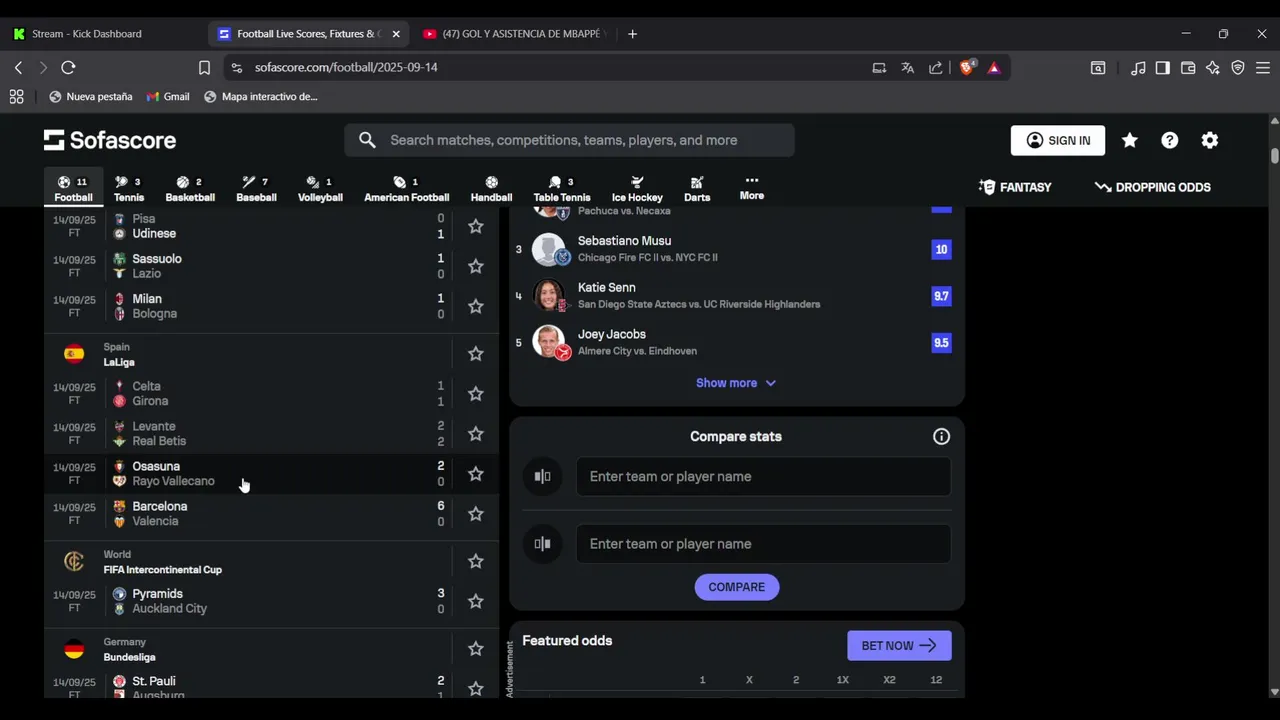Open the More sports menu

[x=752, y=188]
